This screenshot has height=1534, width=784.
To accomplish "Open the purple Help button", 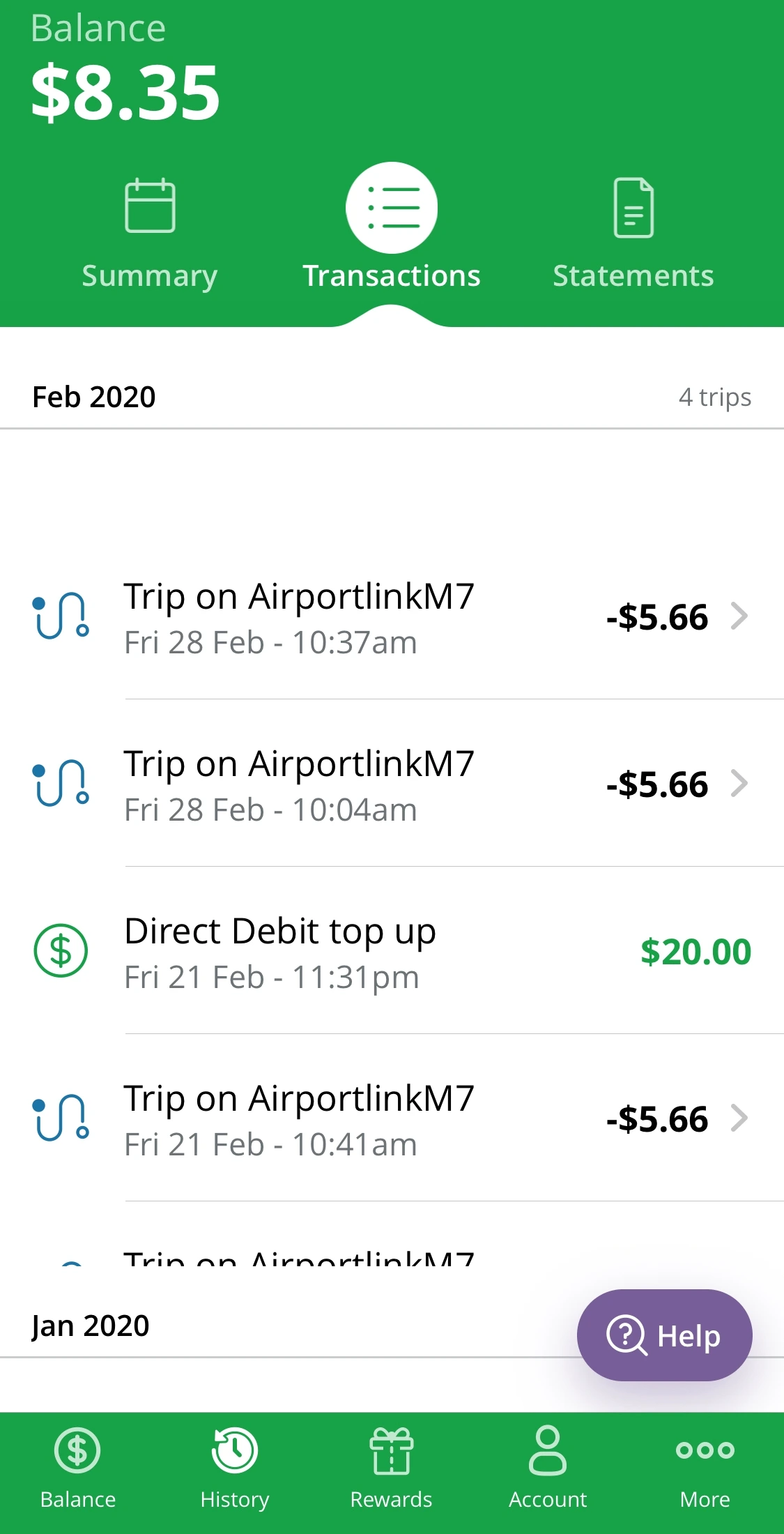I will (664, 1335).
